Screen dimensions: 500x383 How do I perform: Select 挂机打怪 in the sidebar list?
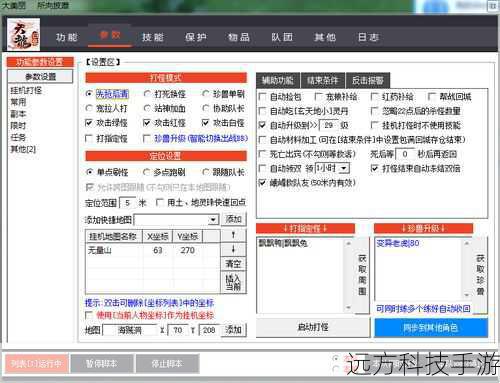click(26, 90)
